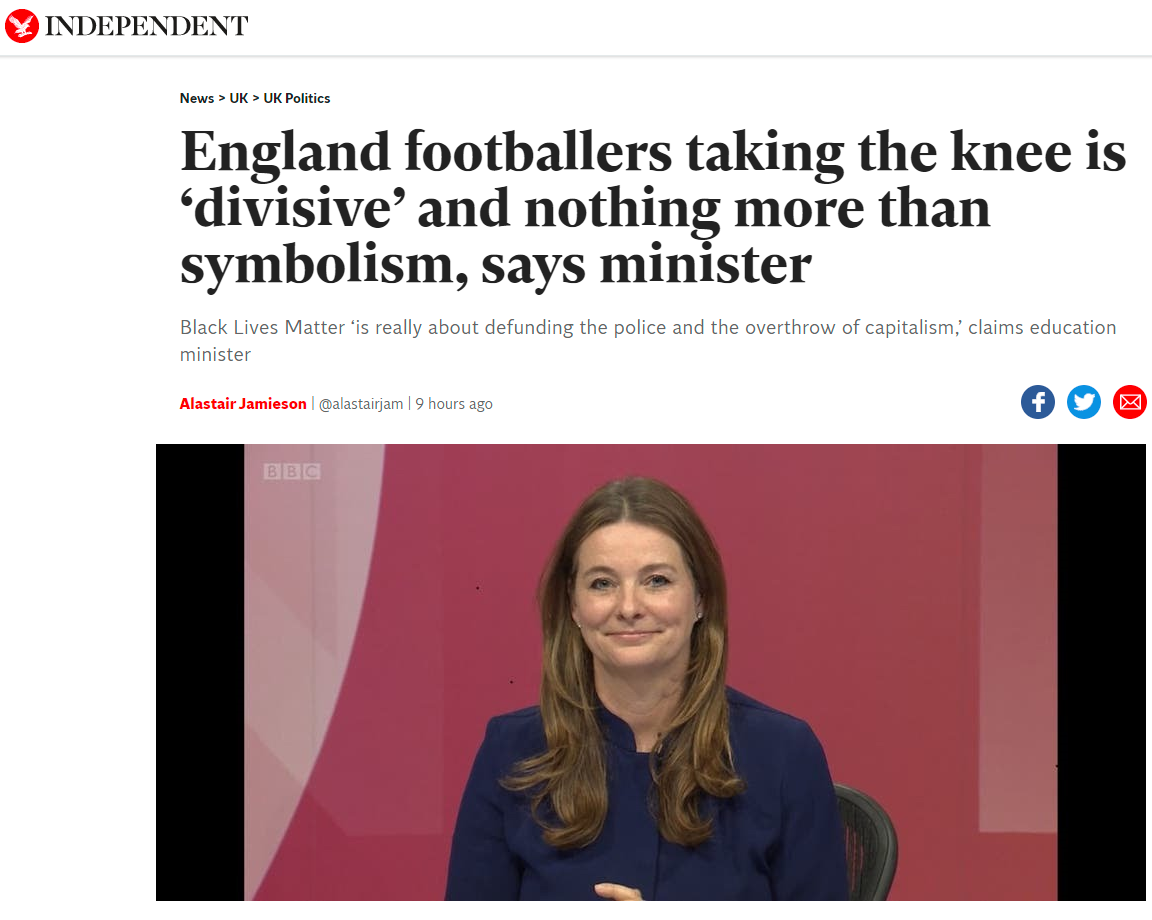Viewport: 1152px width, 920px height.
Task: Open the UK breadcrumb link
Action: [238, 98]
